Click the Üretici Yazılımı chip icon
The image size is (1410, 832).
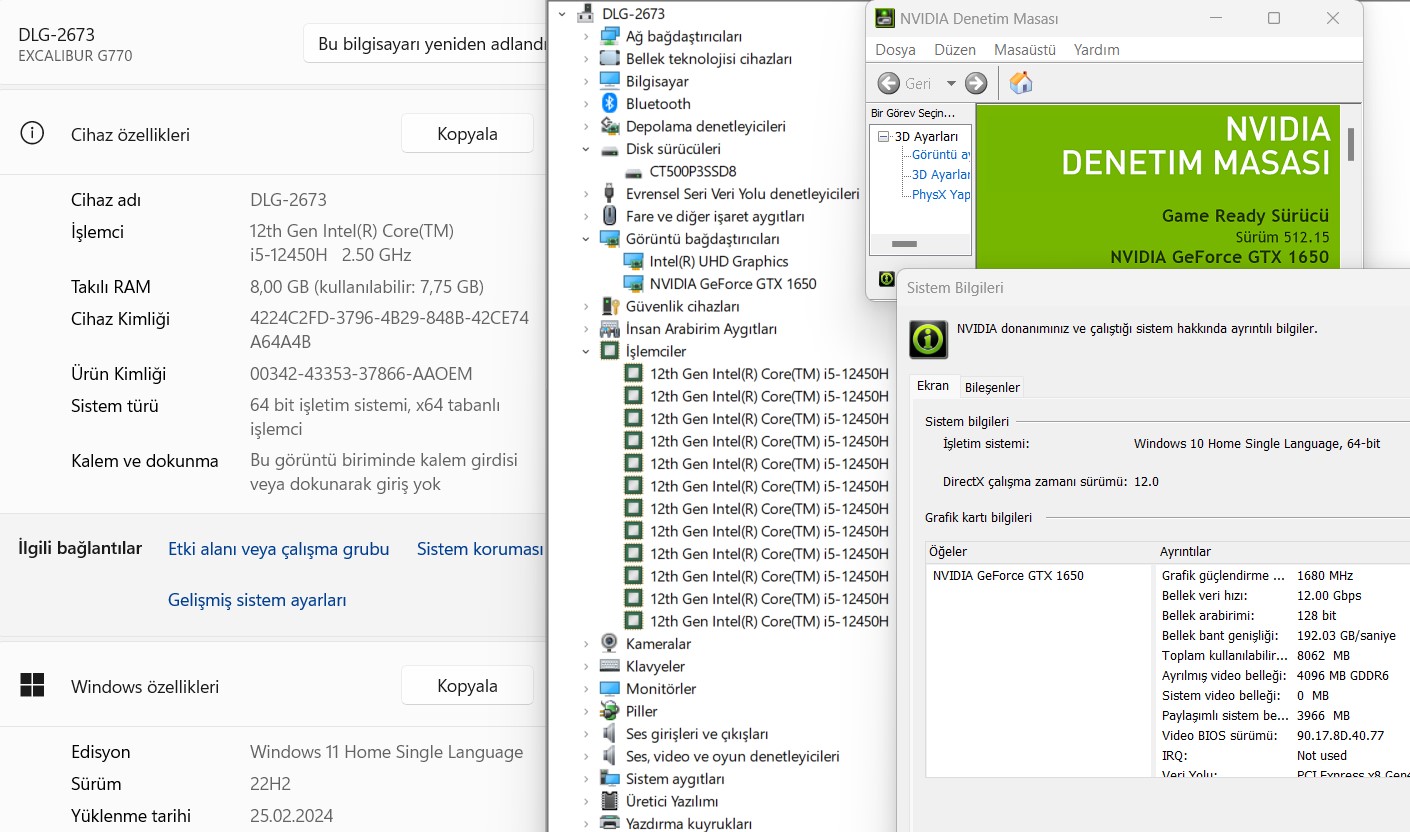pyautogui.click(x=609, y=801)
